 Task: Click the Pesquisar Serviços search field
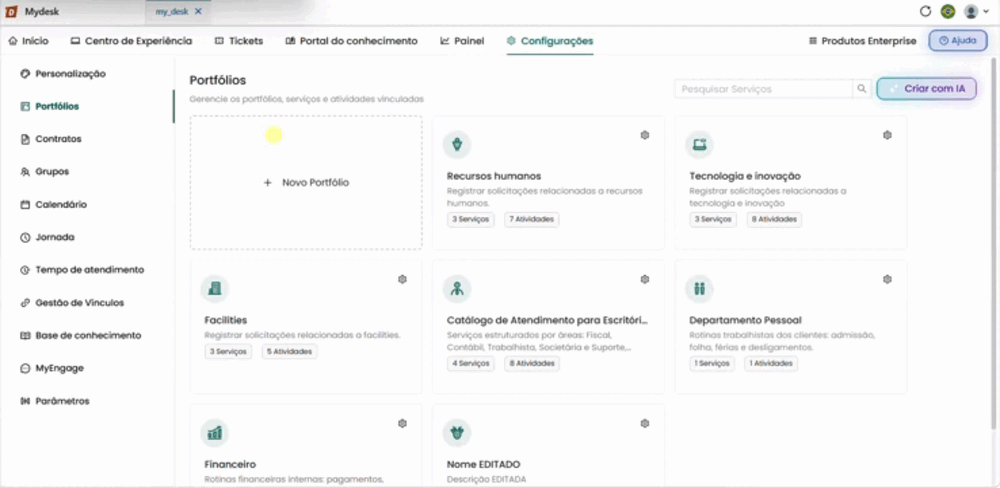pyautogui.click(x=763, y=89)
